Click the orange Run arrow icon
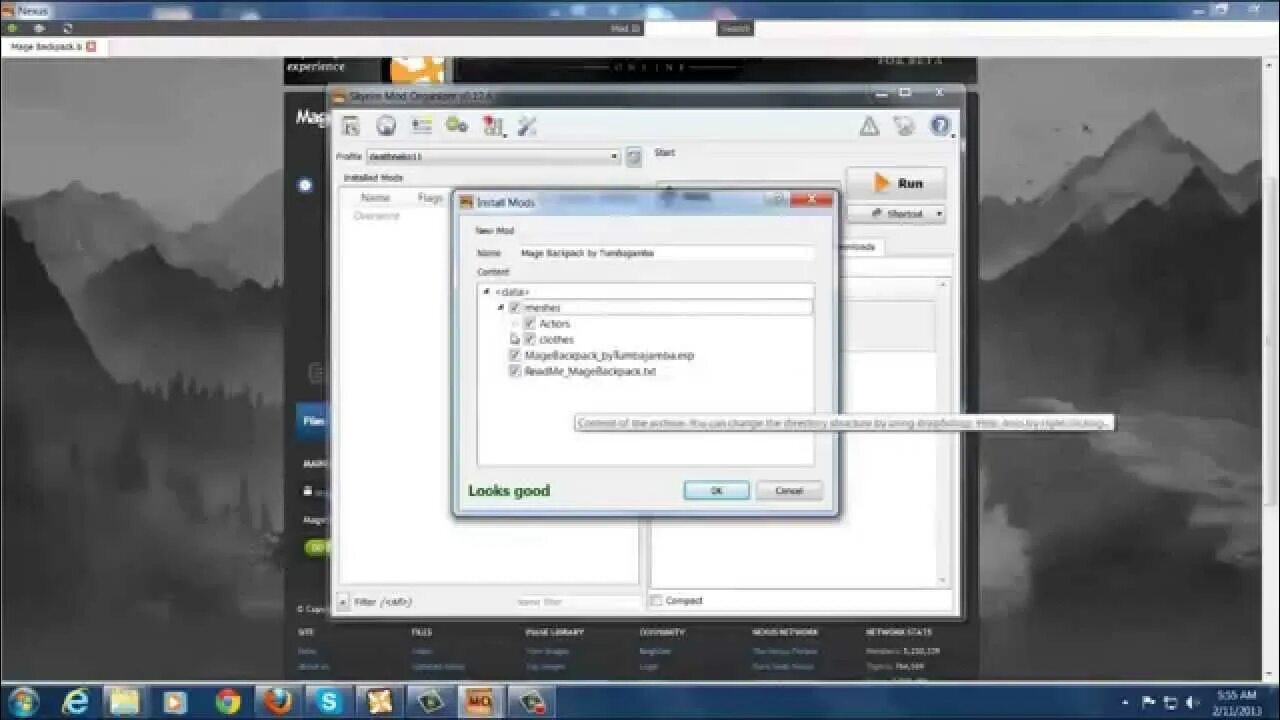1280x720 pixels. (x=881, y=183)
